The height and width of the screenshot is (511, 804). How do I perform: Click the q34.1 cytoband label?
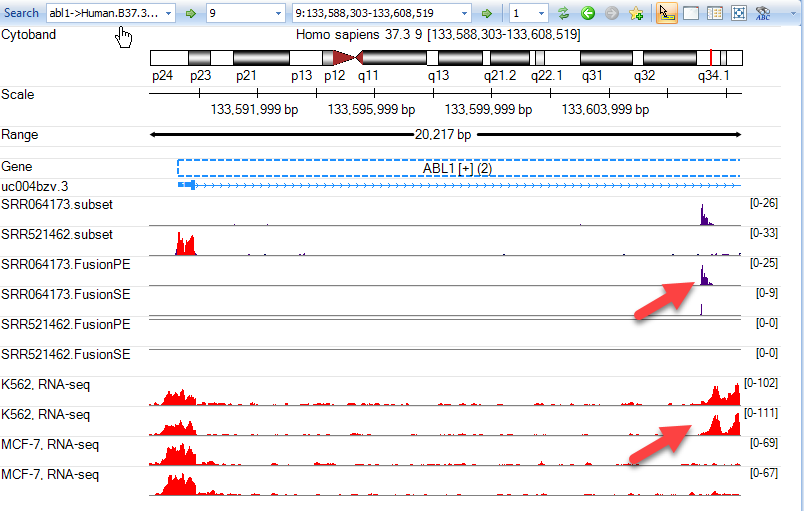pyautogui.click(x=713, y=76)
